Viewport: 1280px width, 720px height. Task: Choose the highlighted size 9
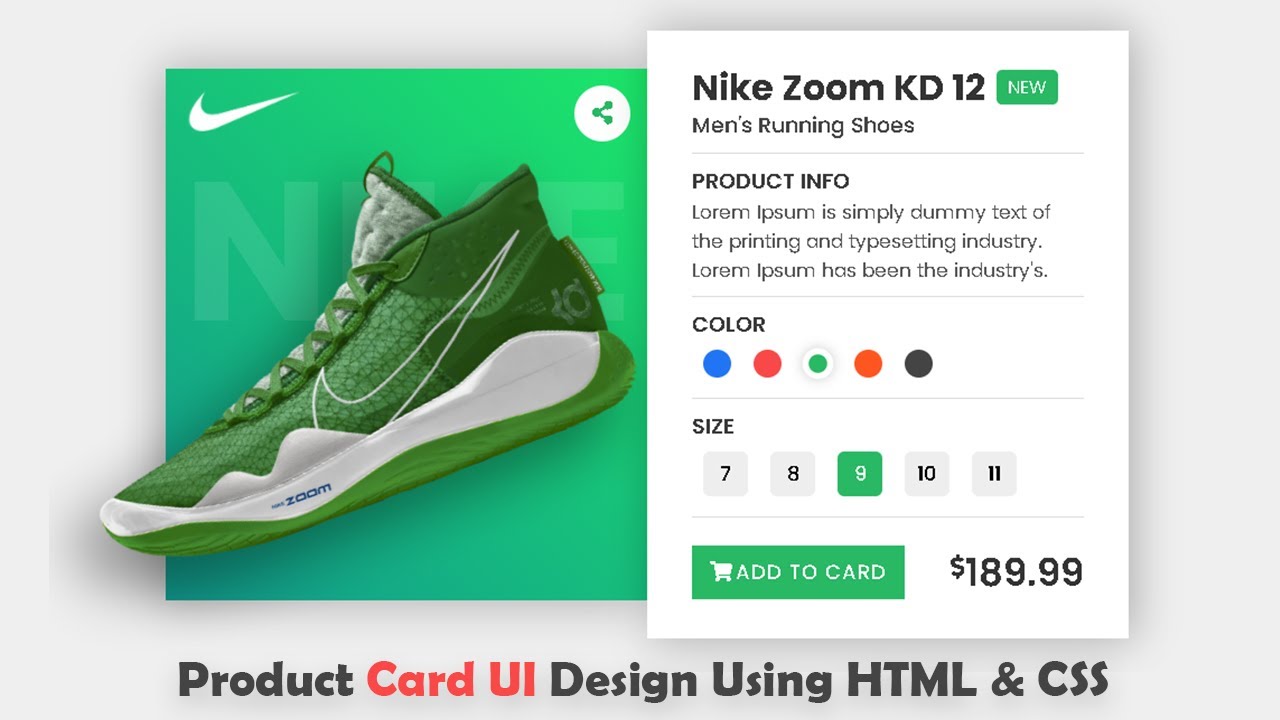(x=860, y=474)
